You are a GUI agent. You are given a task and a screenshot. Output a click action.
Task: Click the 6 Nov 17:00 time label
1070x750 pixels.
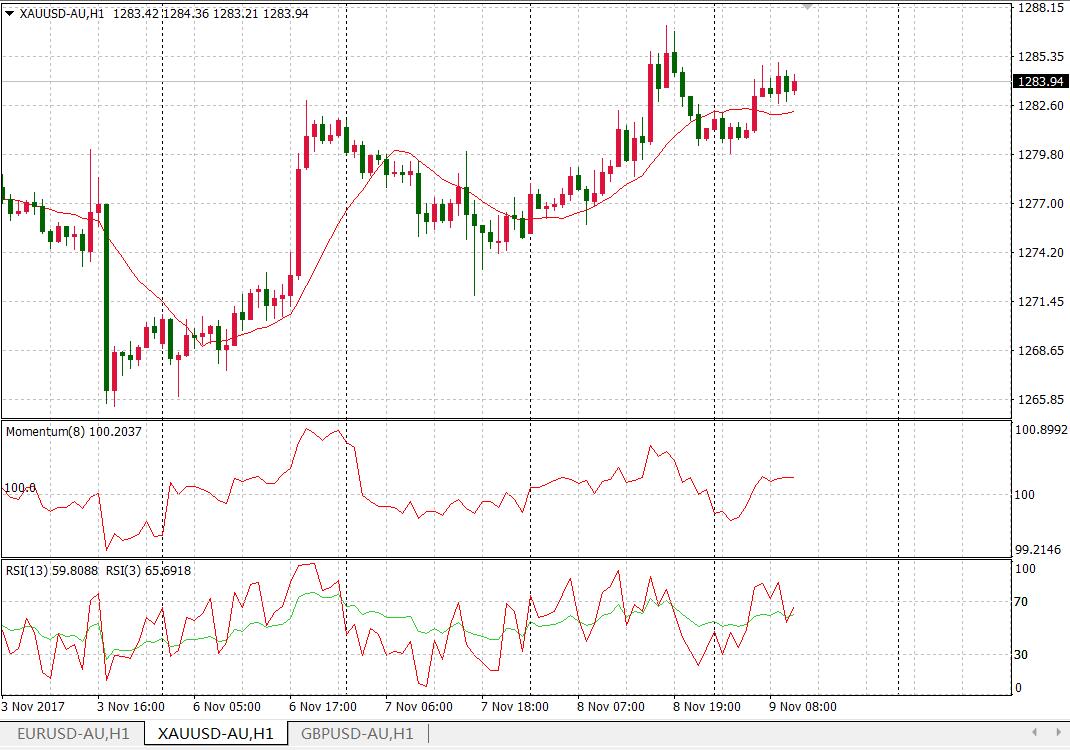coord(323,707)
